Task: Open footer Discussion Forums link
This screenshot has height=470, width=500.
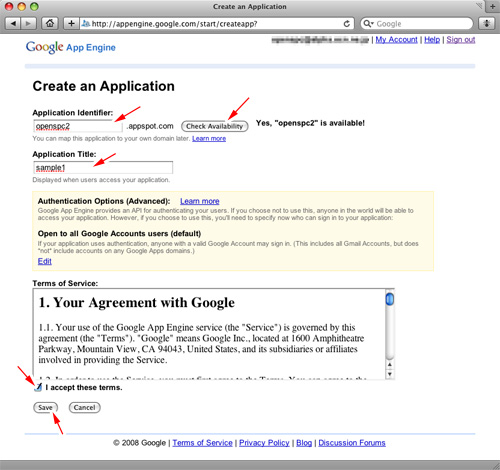Action: [352, 443]
